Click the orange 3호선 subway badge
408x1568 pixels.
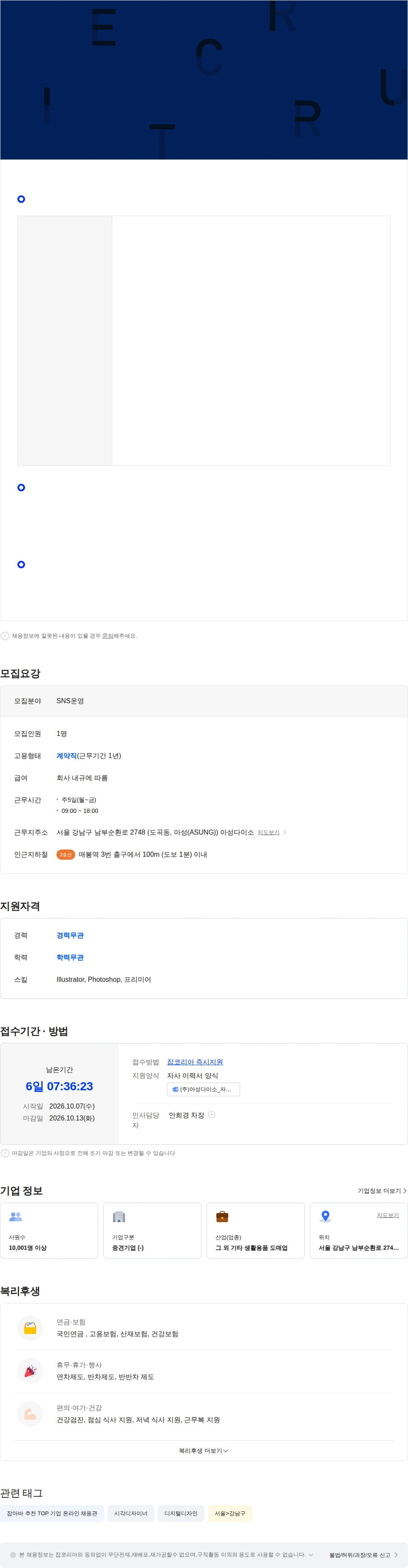coord(66,855)
